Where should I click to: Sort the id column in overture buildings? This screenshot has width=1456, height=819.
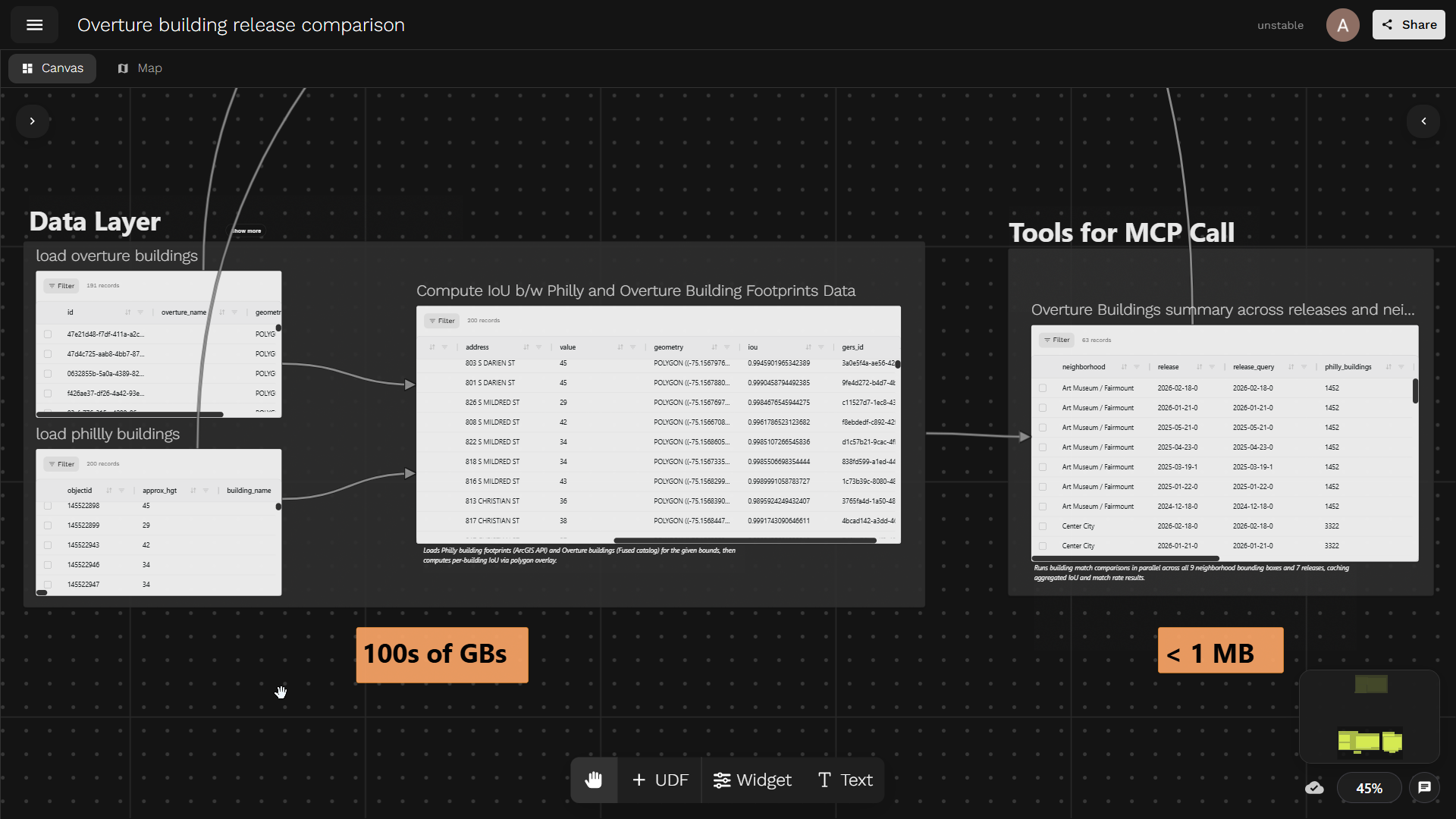click(127, 312)
